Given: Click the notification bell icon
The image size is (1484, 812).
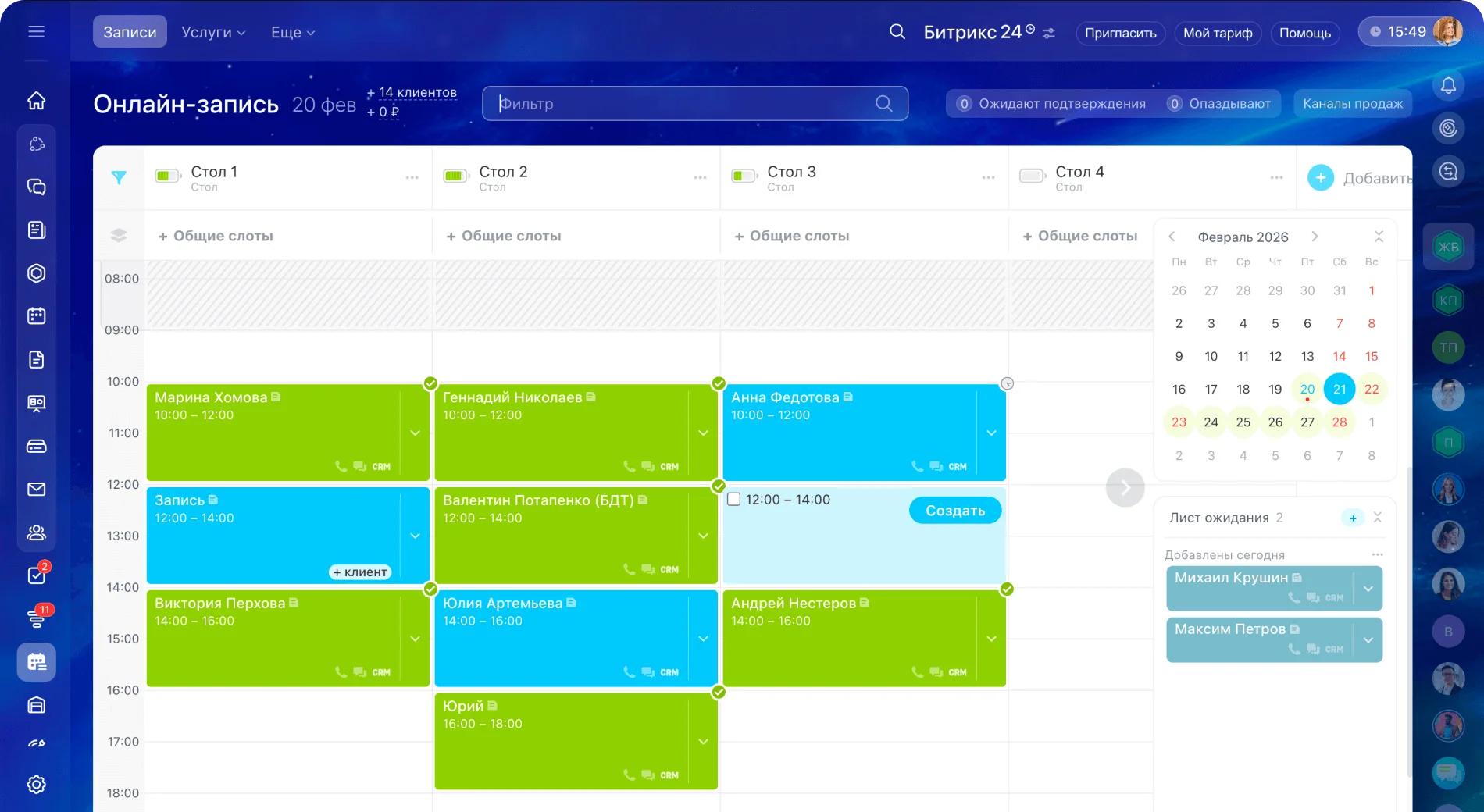Looking at the screenshot, I should click(x=1448, y=85).
